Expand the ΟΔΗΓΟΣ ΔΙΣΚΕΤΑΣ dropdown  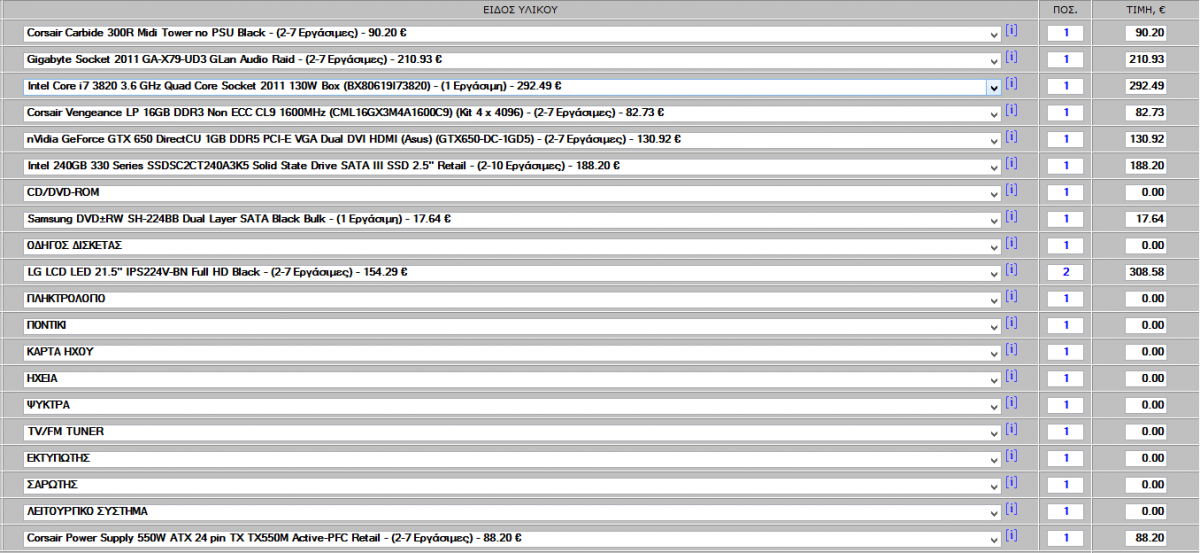click(x=512, y=245)
